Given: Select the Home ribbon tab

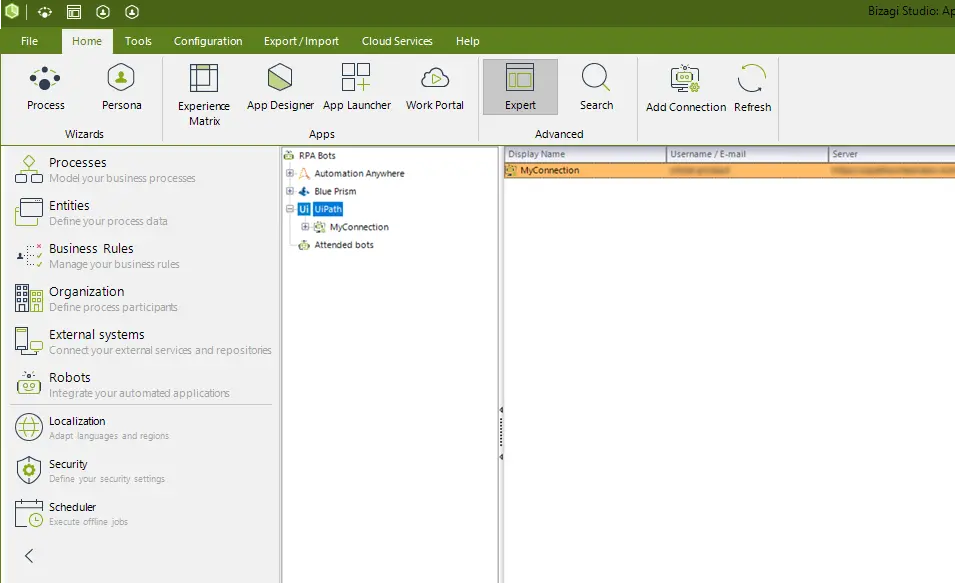Looking at the screenshot, I should (87, 41).
